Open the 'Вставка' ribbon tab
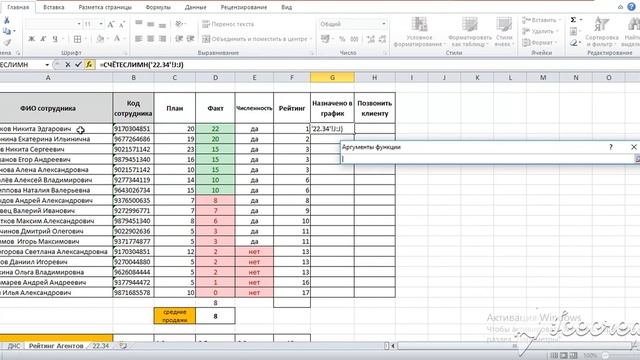The image size is (640, 360). pos(53,7)
